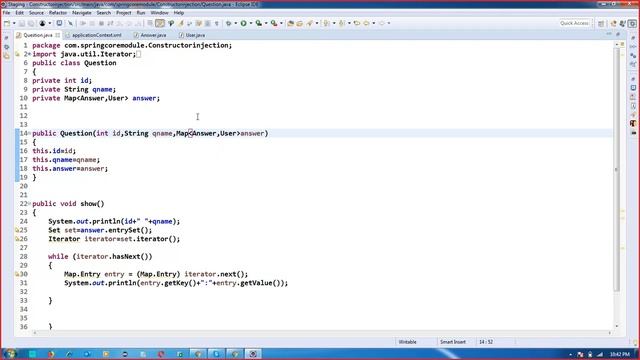The height and width of the screenshot is (360, 640).
Task: Click the 'this.qname=qname;' code line
Action: pos(66,160)
